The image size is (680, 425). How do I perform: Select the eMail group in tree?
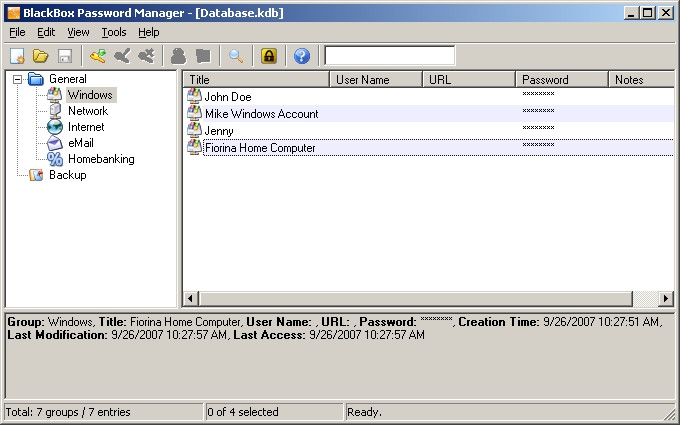(x=81, y=143)
